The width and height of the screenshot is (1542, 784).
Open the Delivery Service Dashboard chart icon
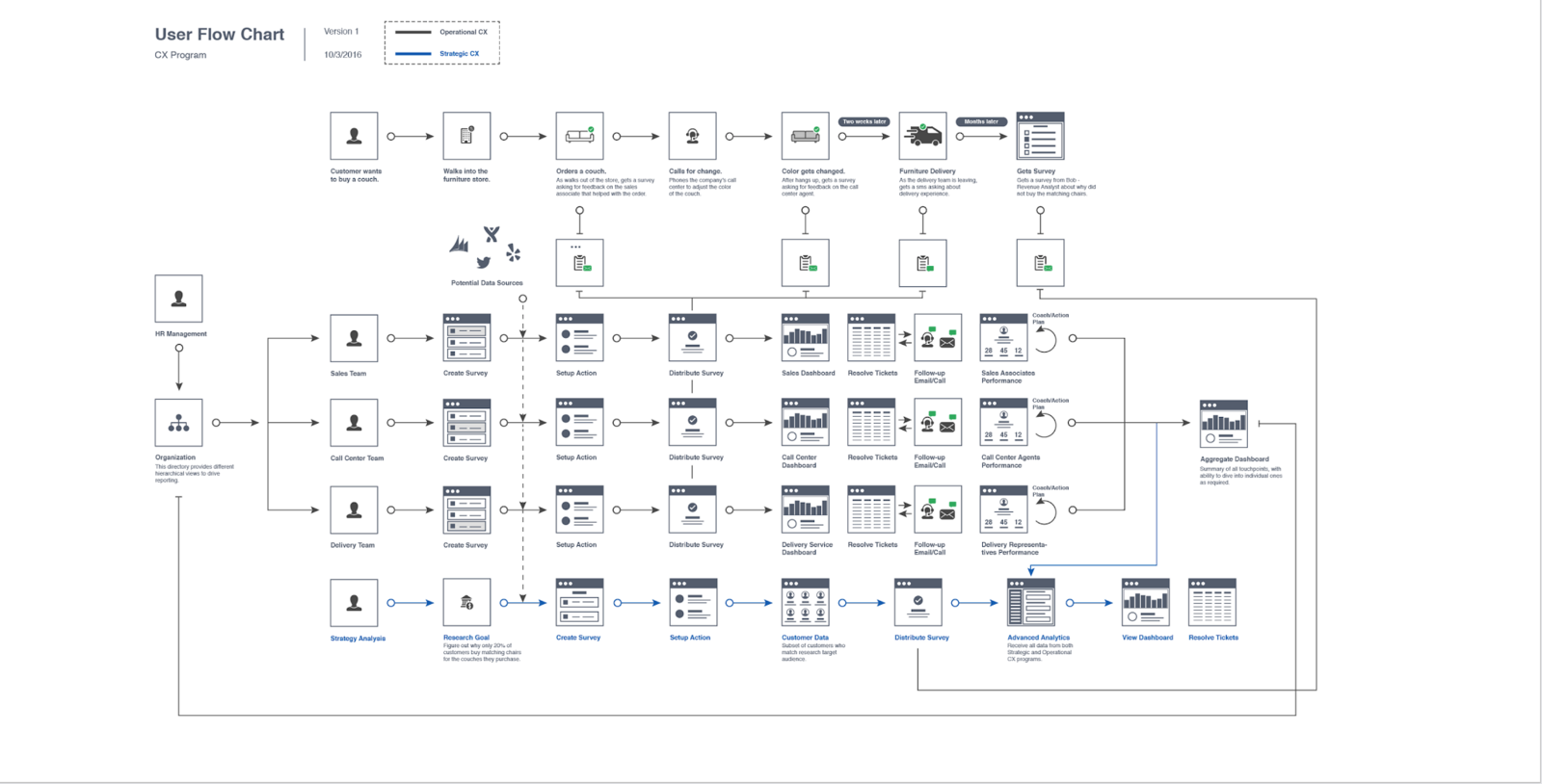(x=805, y=510)
